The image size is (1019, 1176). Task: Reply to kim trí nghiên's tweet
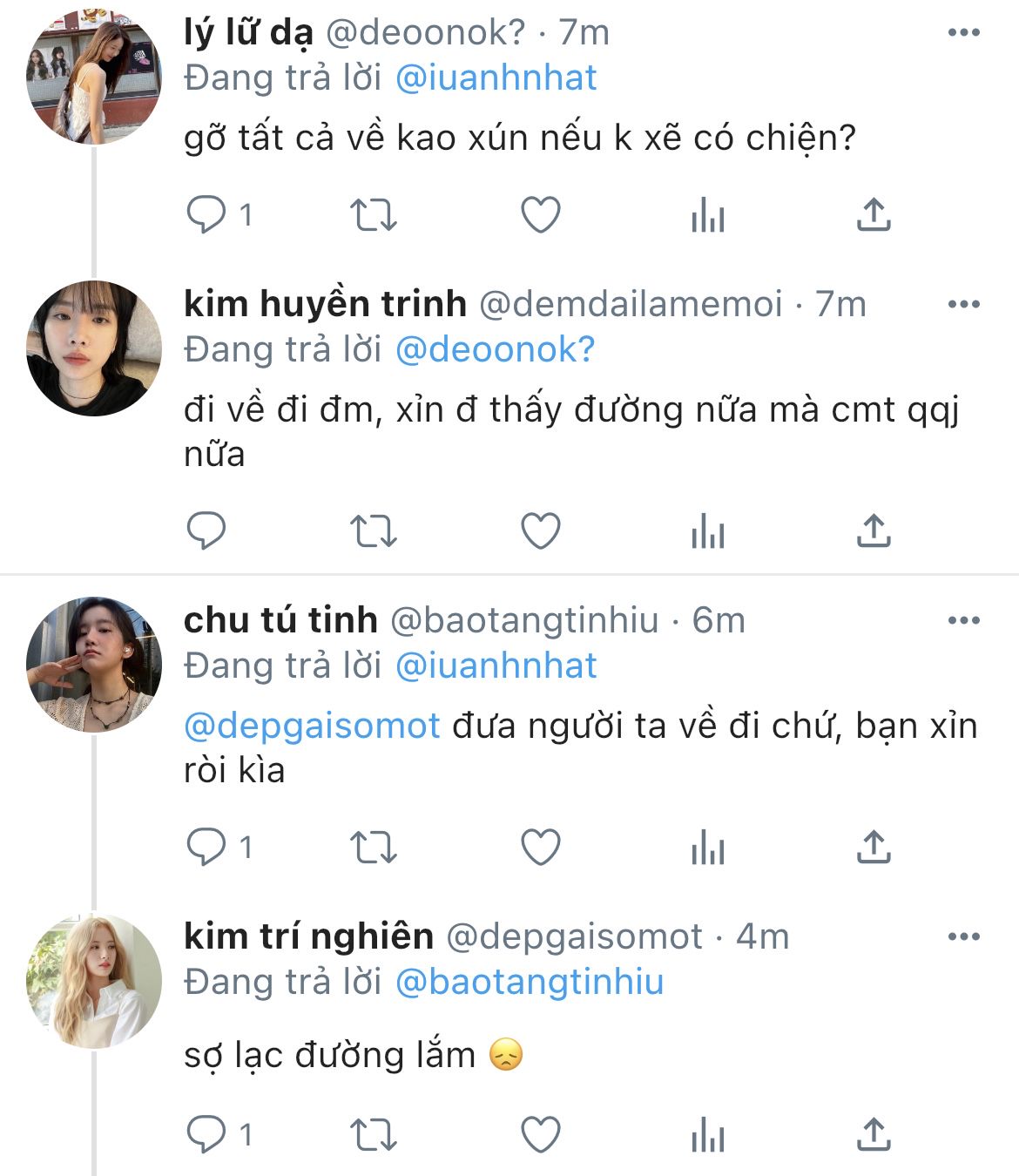[x=206, y=1134]
